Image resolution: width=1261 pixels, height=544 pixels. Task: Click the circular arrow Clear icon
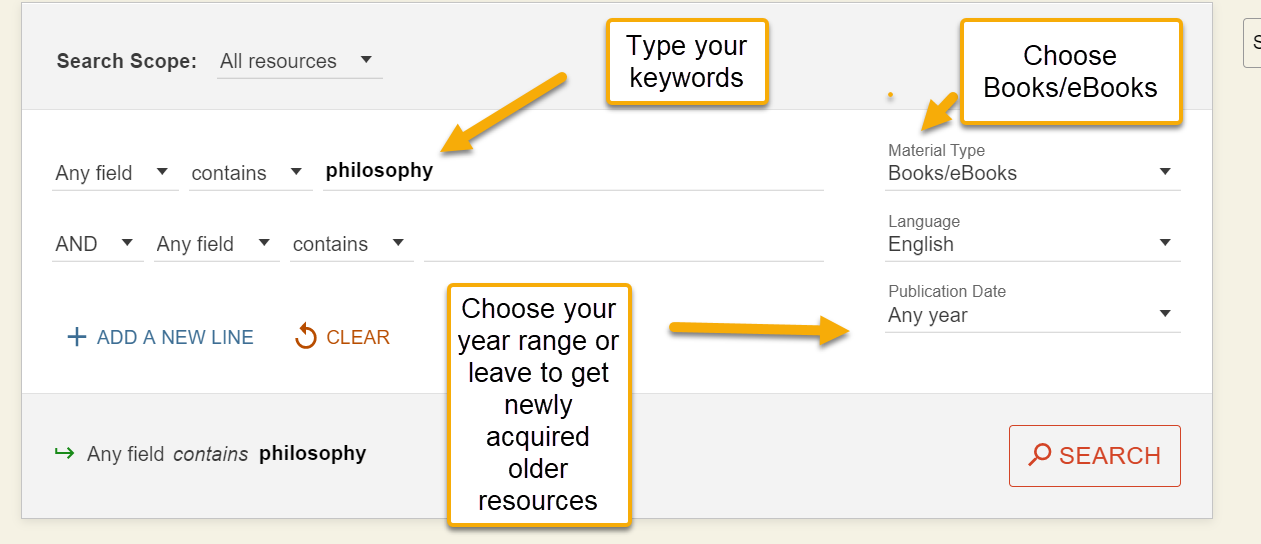point(306,337)
